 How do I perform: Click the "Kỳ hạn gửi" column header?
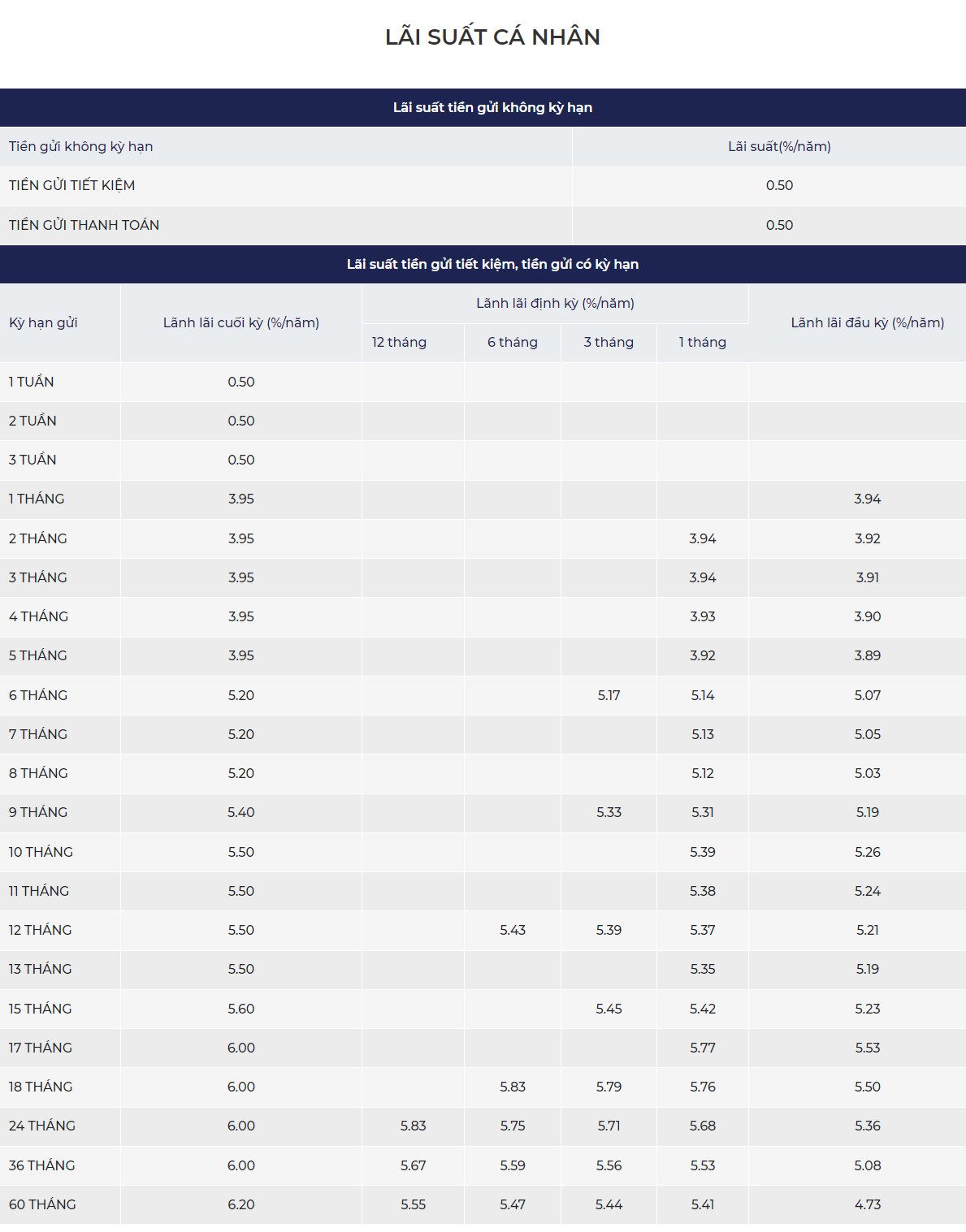coord(43,322)
